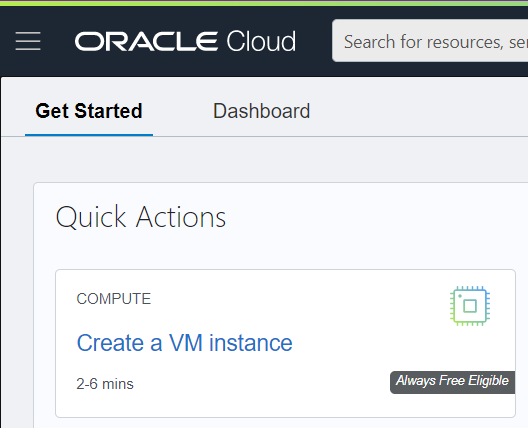This screenshot has height=428, width=528.
Task: Click the blue underline beneath Get Started
Action: tap(89, 135)
